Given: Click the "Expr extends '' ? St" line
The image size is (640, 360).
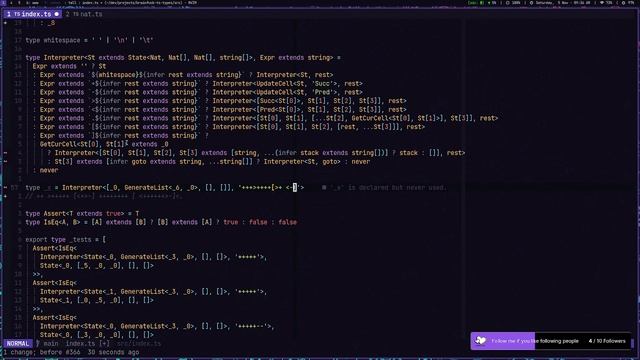Looking at the screenshot, I should point(69,66).
